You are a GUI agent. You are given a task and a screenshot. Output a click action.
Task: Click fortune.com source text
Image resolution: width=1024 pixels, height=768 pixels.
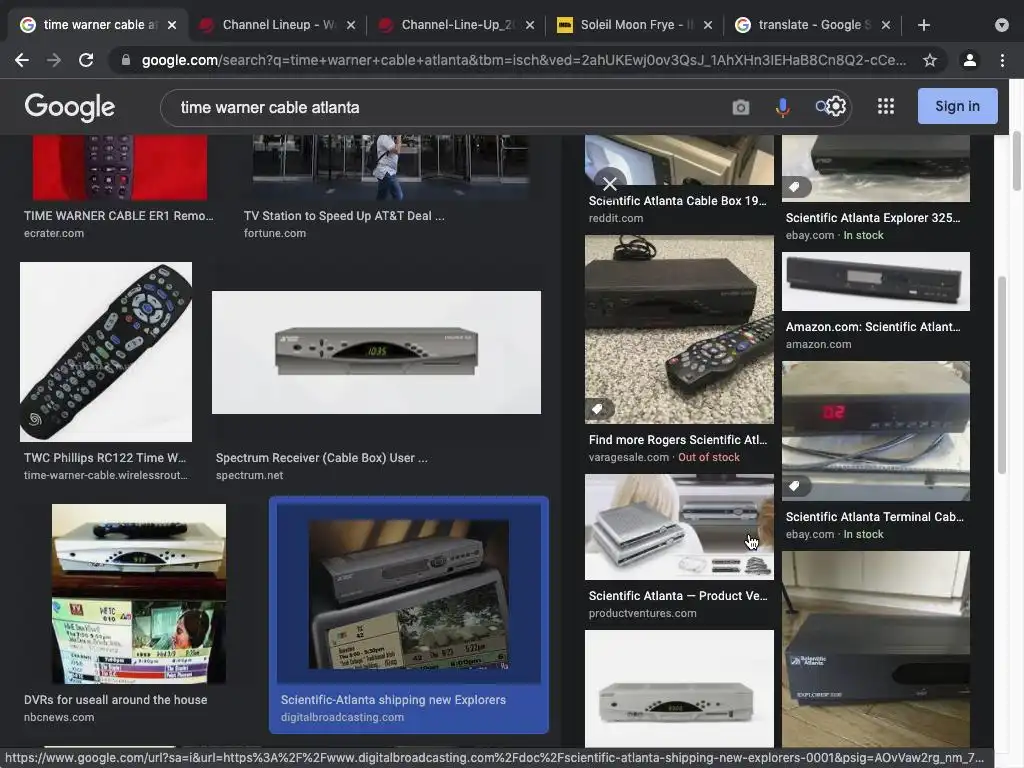[x=274, y=233]
